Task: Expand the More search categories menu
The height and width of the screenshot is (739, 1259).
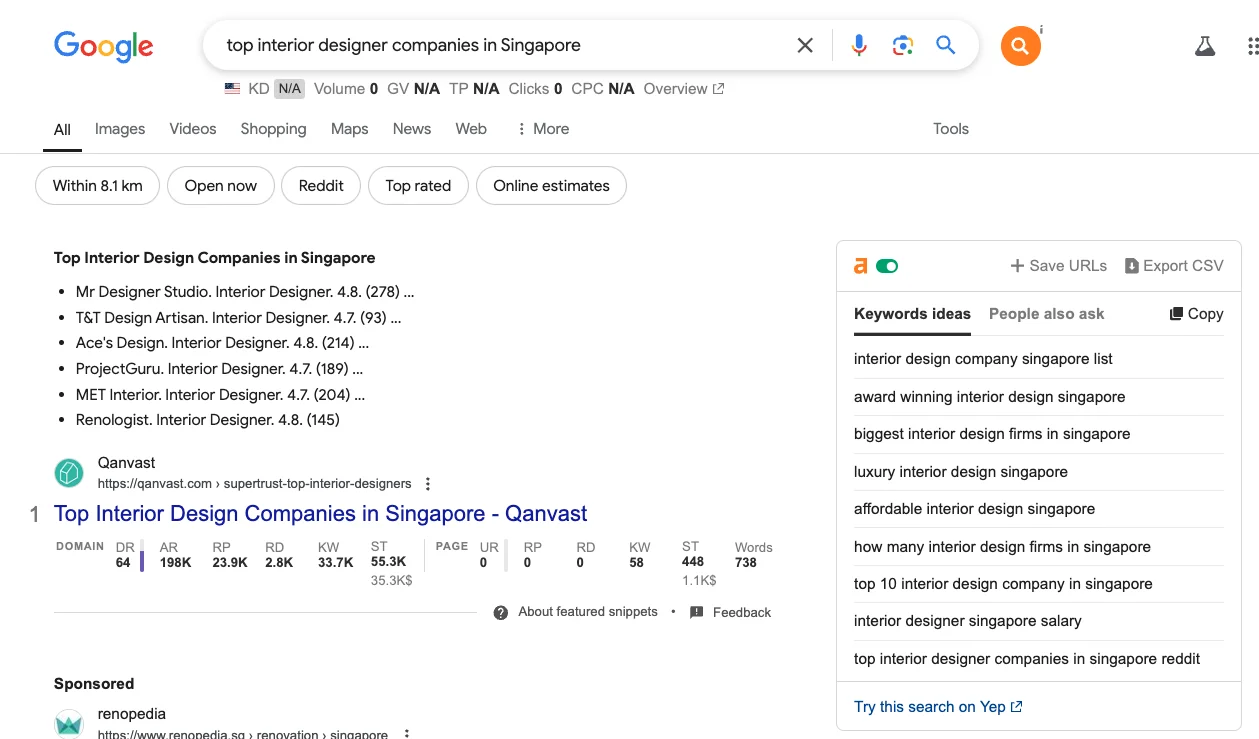Action: [x=542, y=129]
